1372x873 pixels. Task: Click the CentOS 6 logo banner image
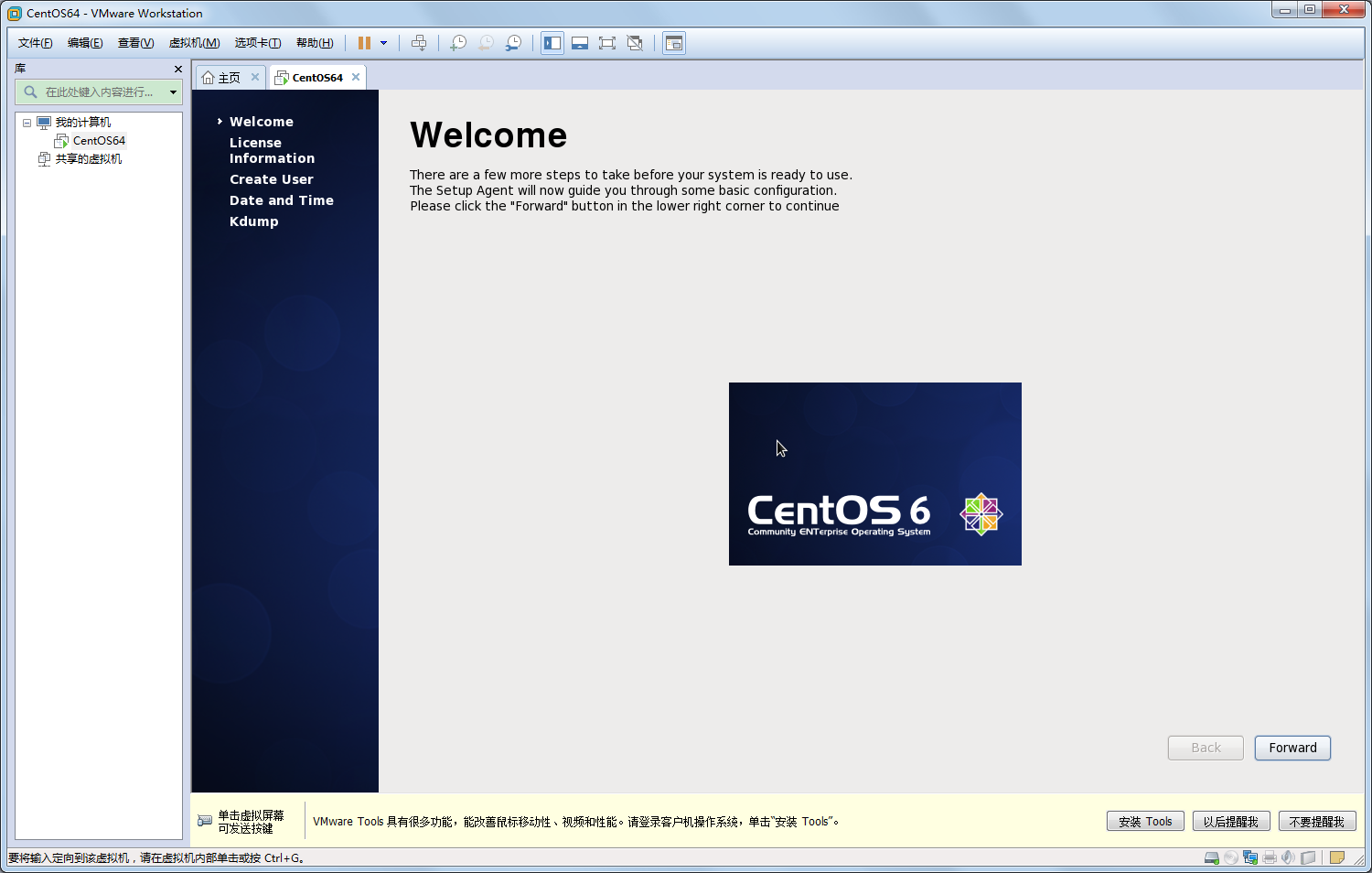click(875, 474)
